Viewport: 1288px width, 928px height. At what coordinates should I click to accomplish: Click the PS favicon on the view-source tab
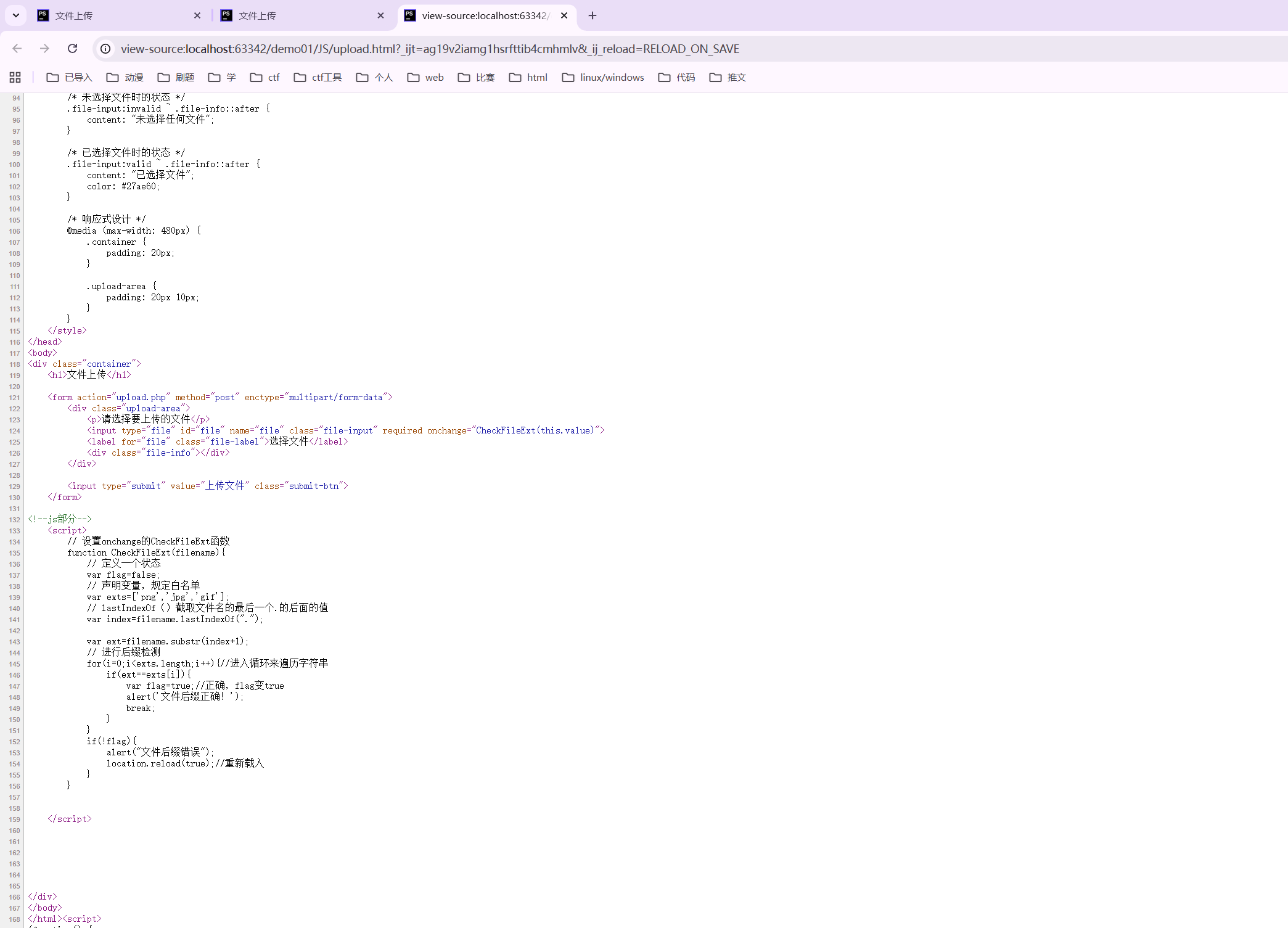(410, 15)
